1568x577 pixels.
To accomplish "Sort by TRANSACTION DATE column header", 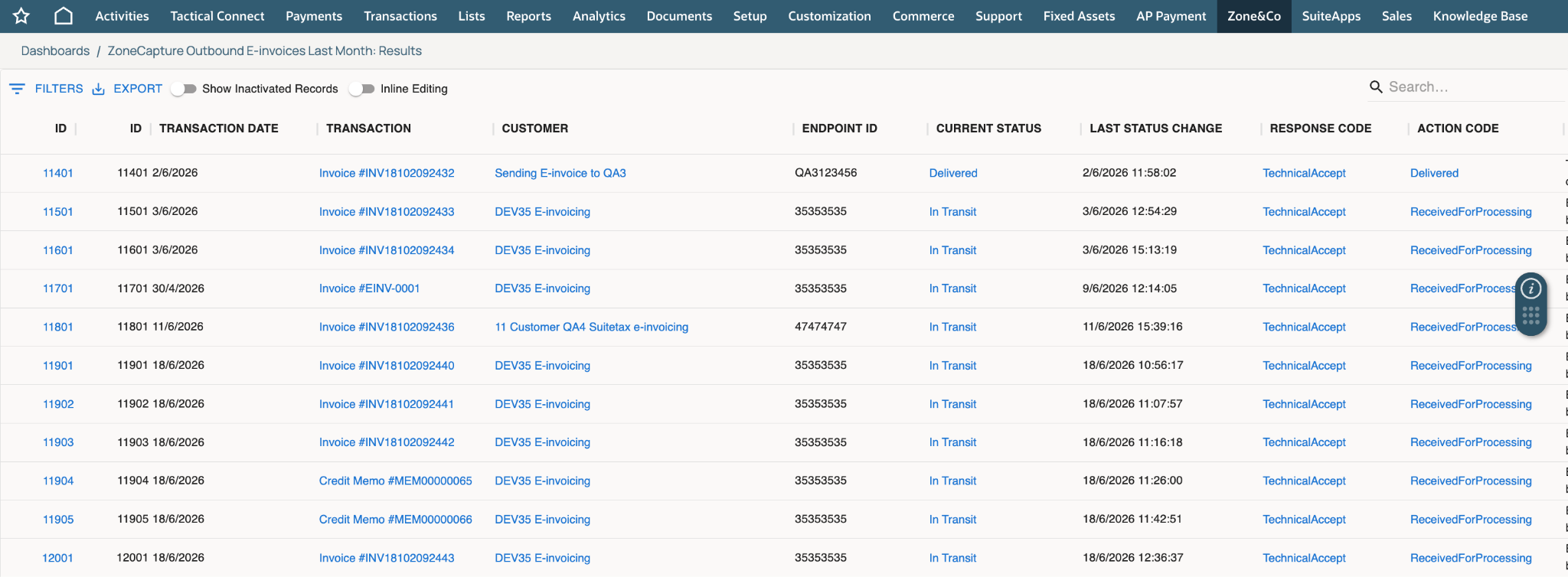I will (x=219, y=129).
